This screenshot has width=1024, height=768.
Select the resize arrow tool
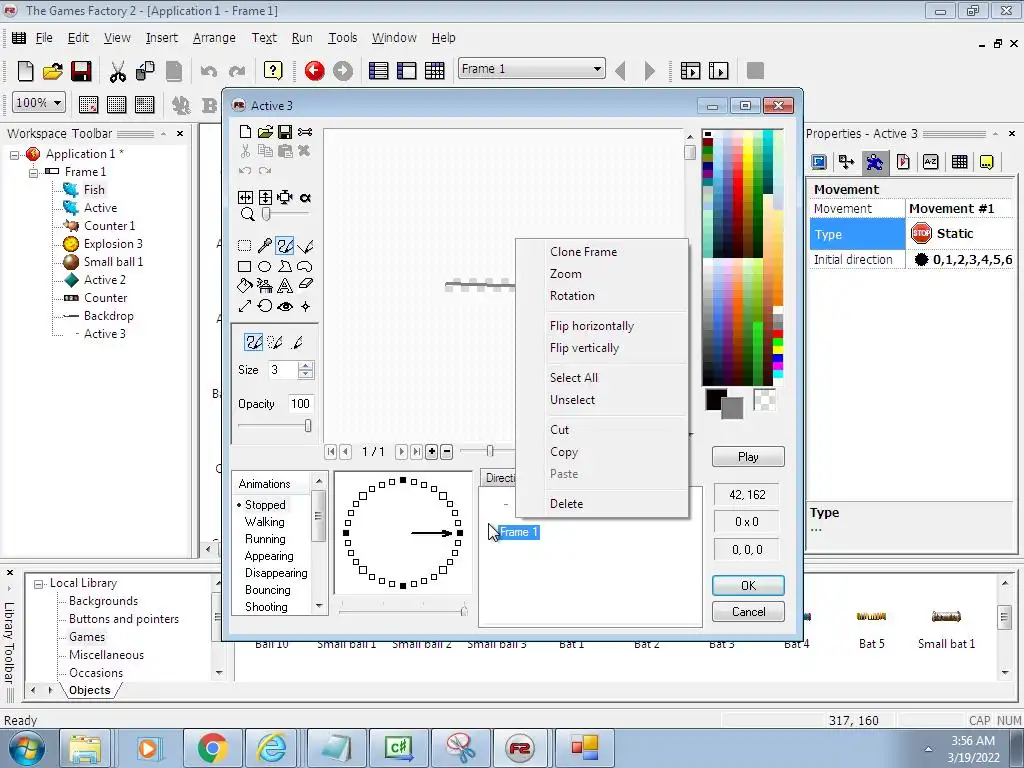244,306
